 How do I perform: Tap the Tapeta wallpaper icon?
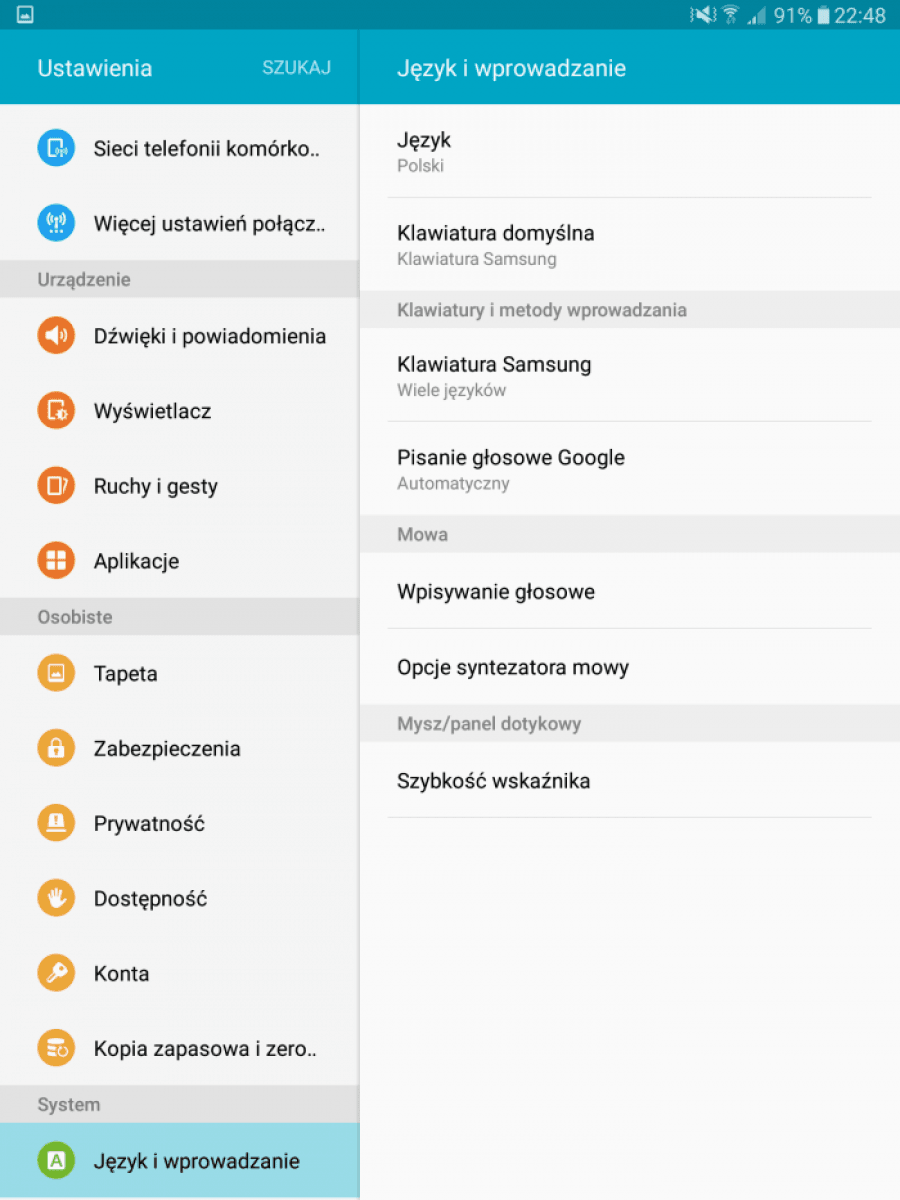(56, 673)
